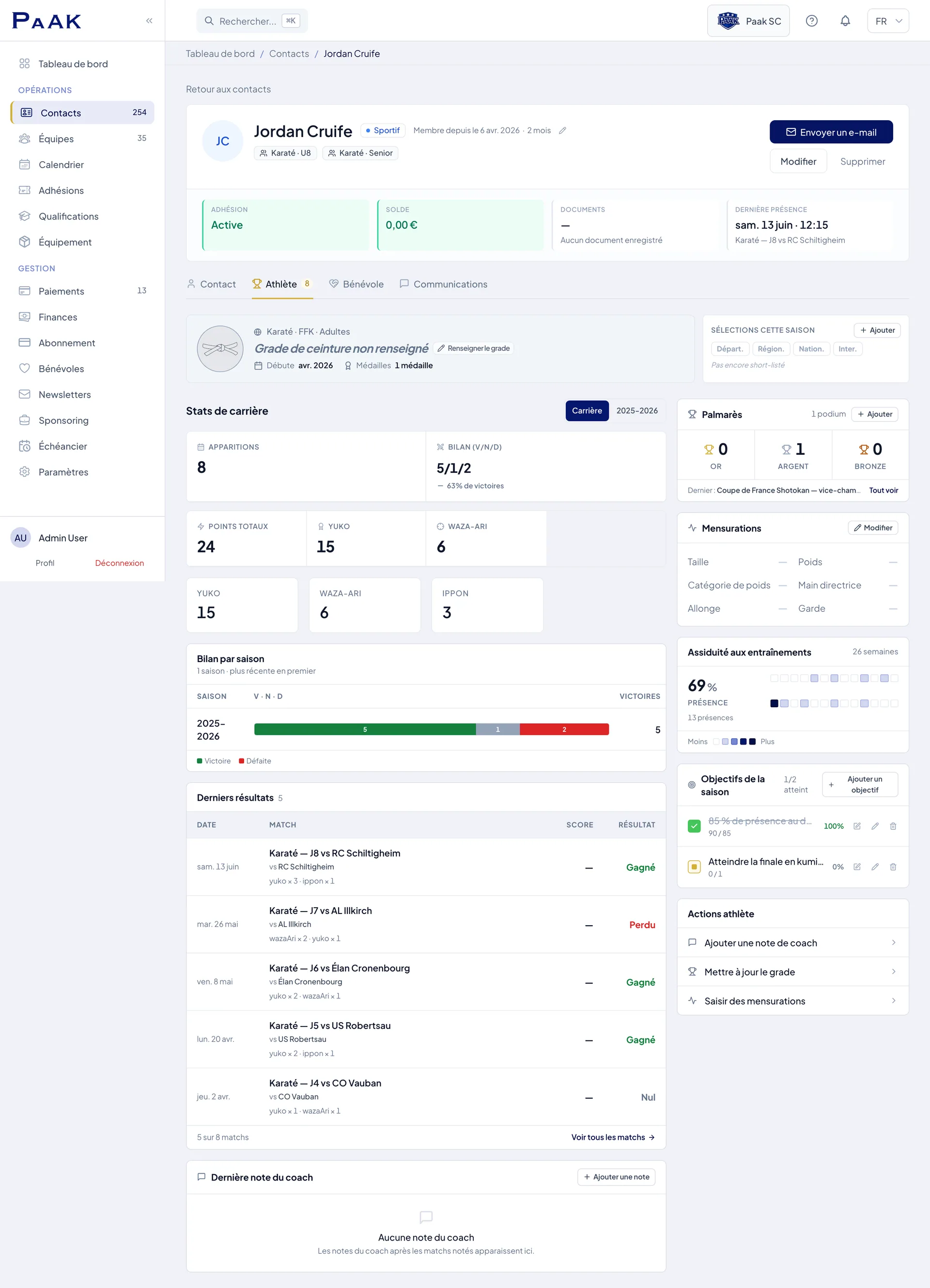This screenshot has height=1288, width=930.
Task: Open the FR language dropdown
Action: pyautogui.click(x=887, y=21)
